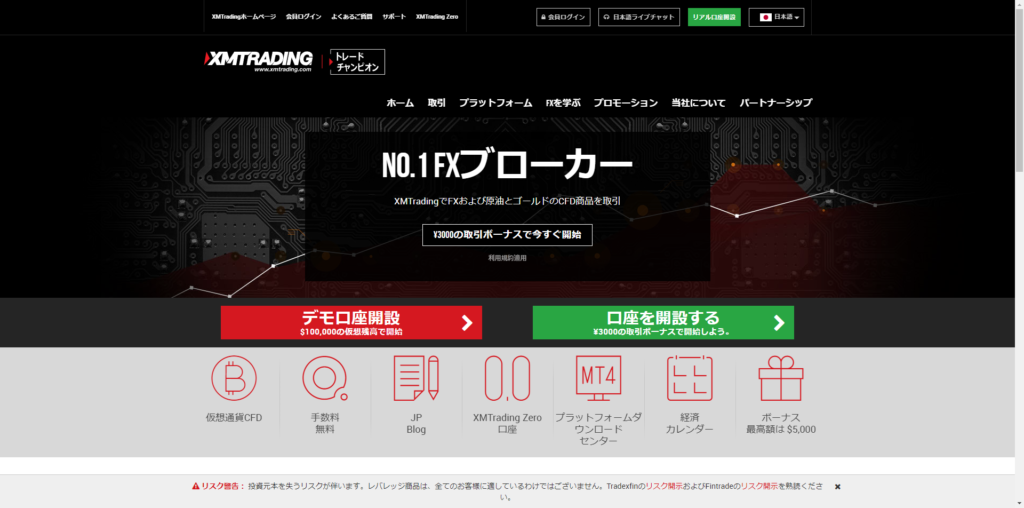Open the 取引 menu
This screenshot has height=508, width=1024.
tap(437, 103)
